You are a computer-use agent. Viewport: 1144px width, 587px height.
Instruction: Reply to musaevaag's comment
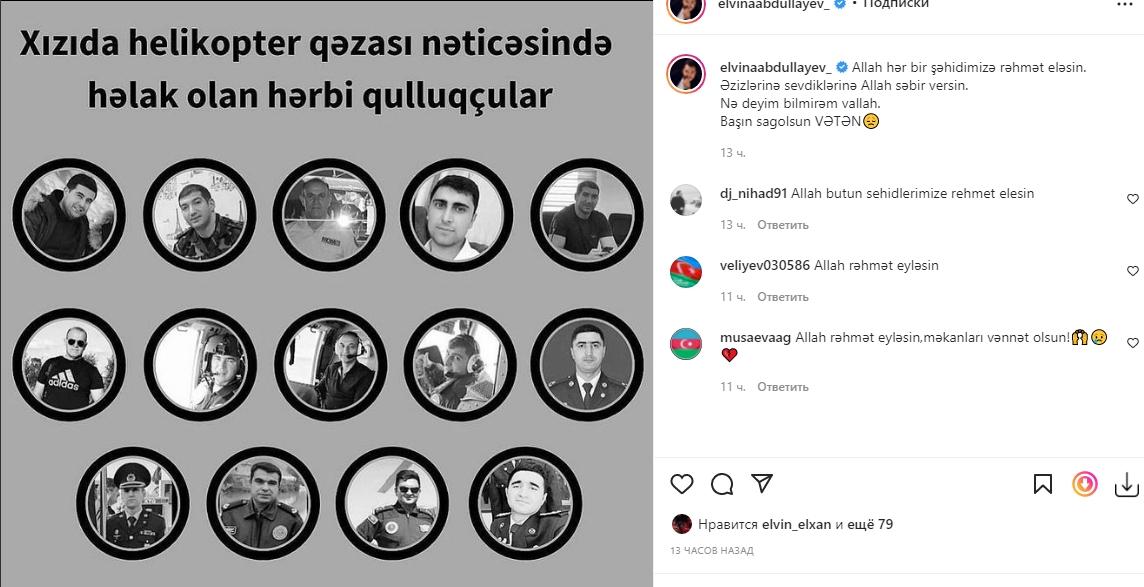pyautogui.click(x=783, y=387)
